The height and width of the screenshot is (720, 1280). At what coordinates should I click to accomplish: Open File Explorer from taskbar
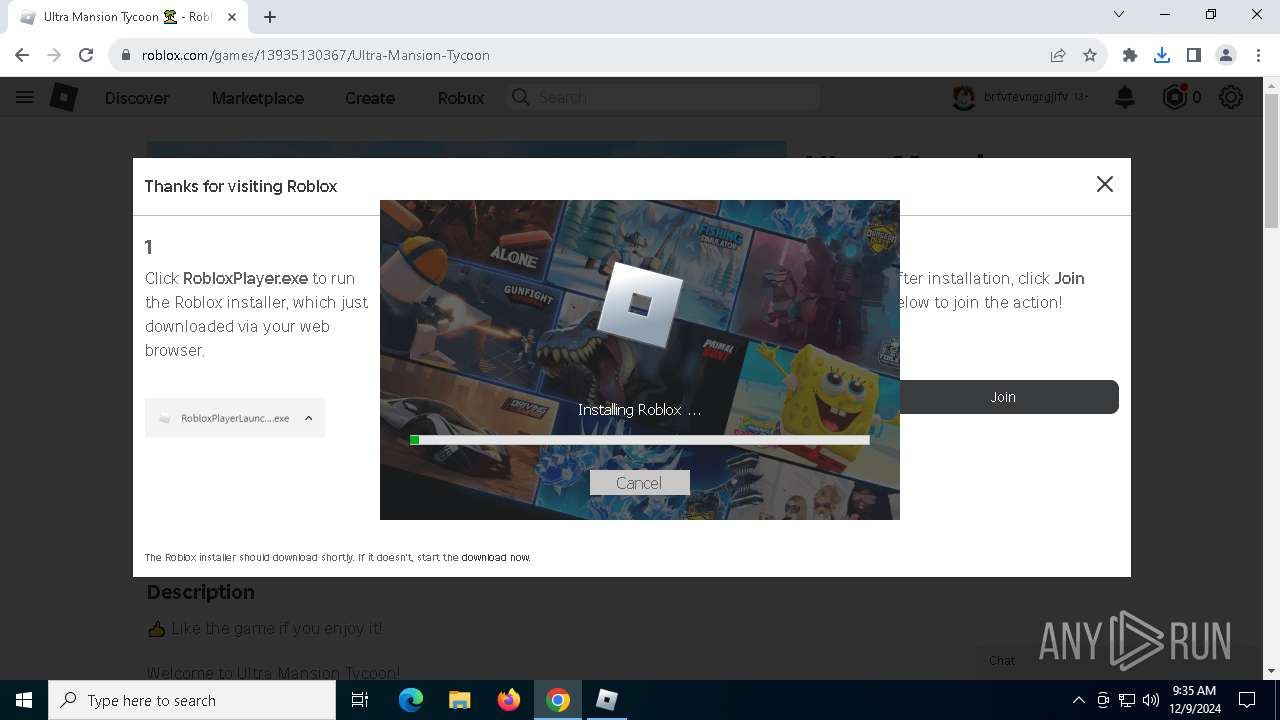click(459, 700)
